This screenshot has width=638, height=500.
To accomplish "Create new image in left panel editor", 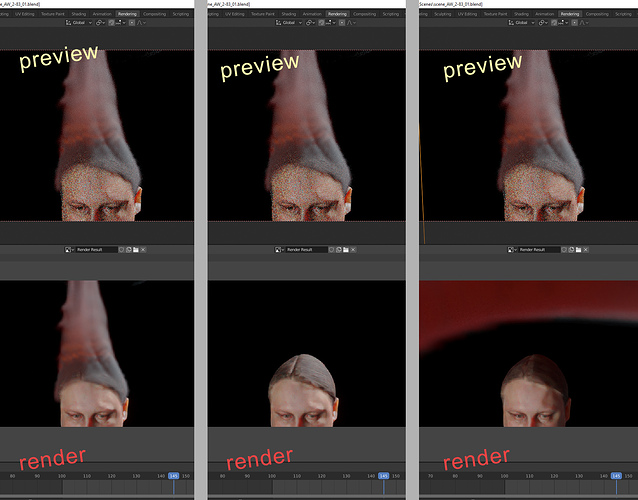I will pos(129,249).
